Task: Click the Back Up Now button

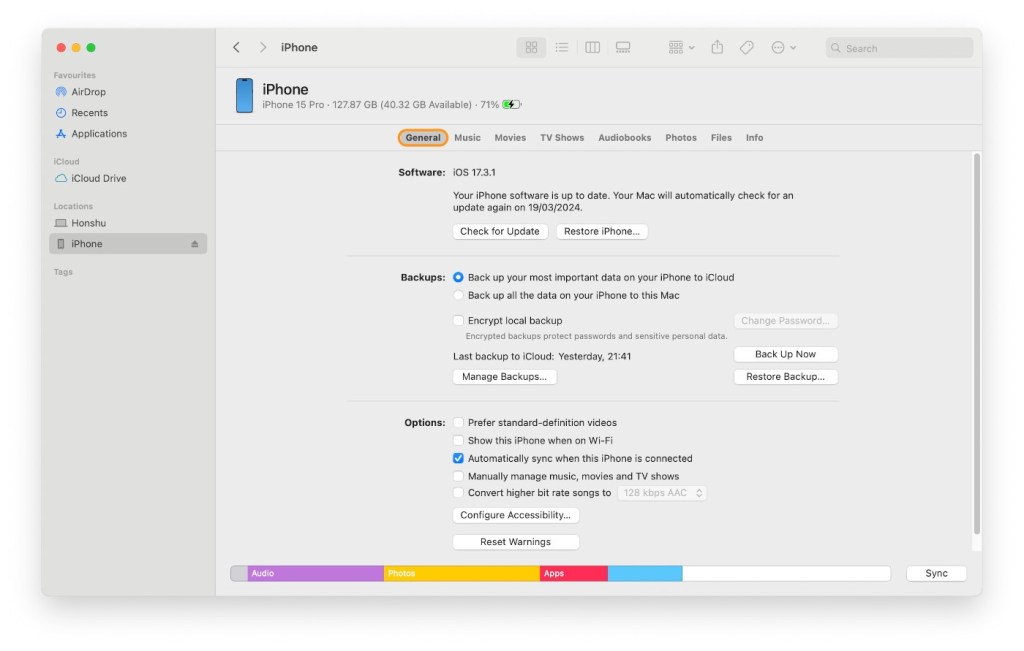Action: pyautogui.click(x=785, y=354)
